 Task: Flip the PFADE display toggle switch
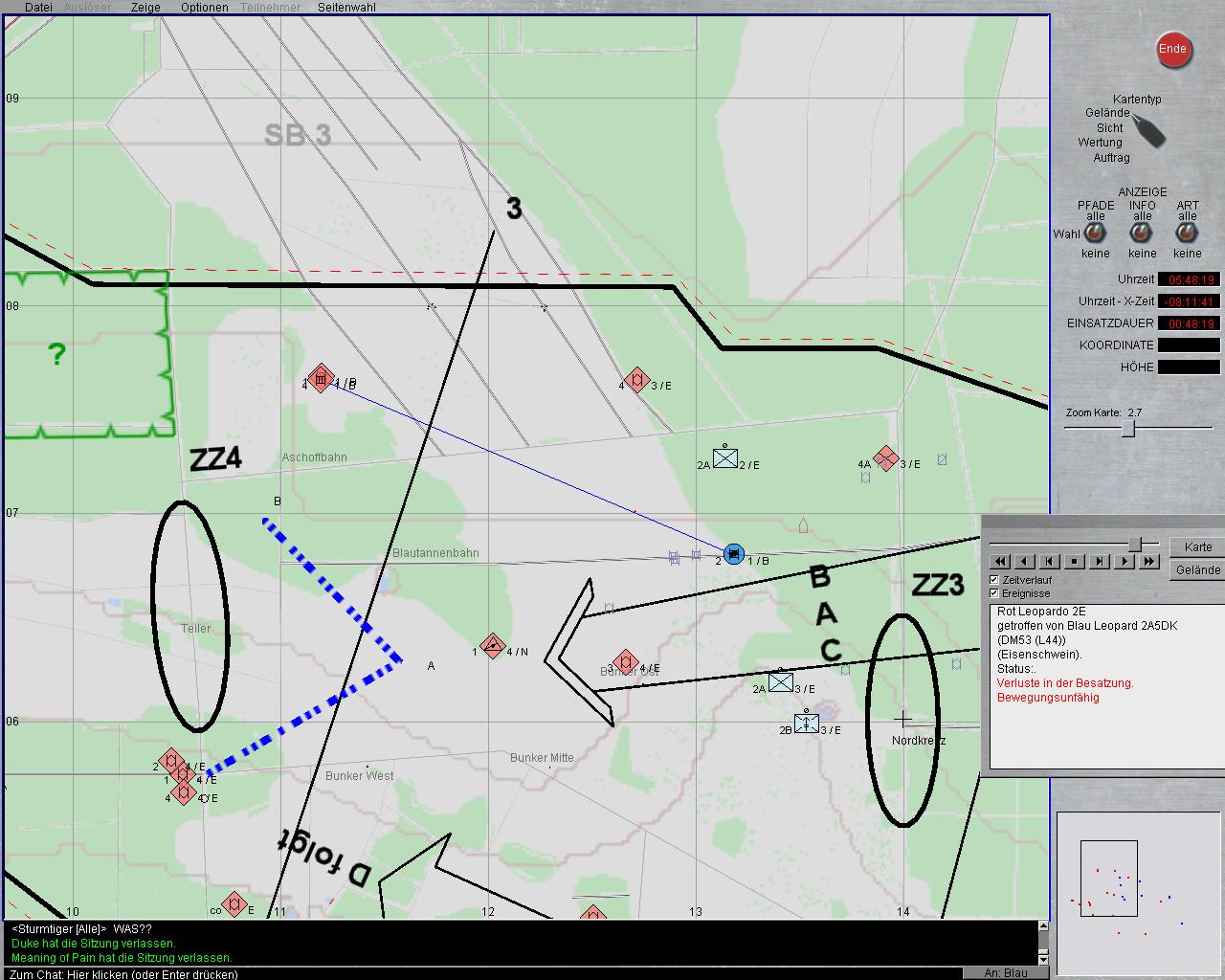(1095, 234)
